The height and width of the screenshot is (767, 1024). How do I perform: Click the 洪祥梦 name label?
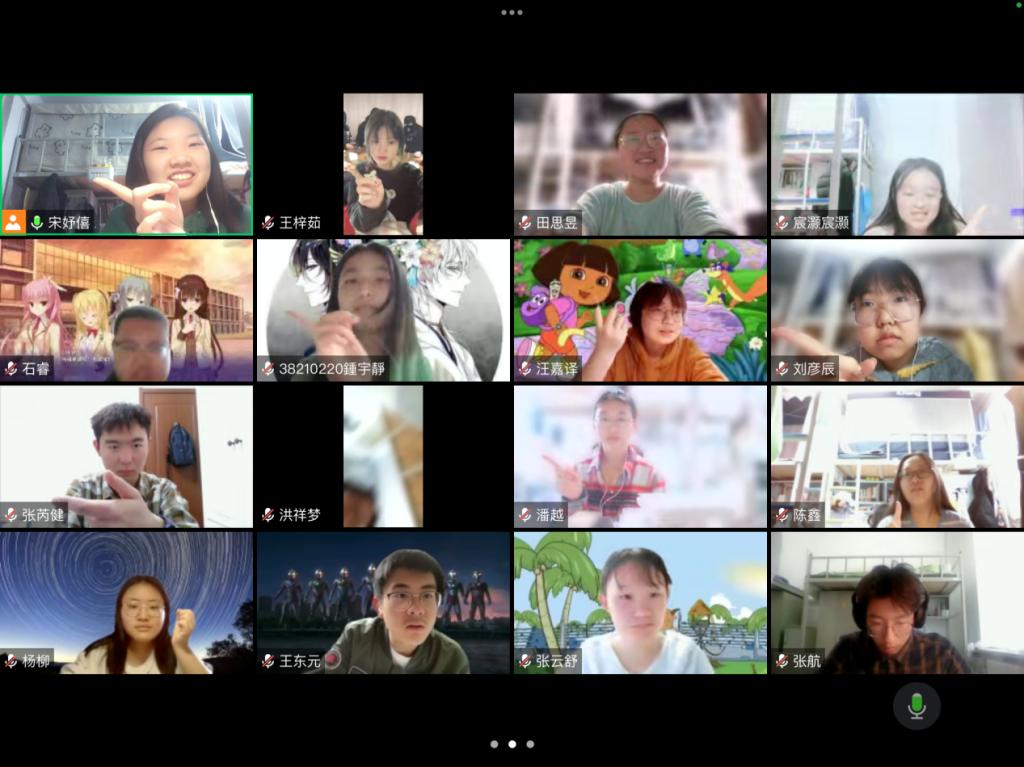[300, 515]
